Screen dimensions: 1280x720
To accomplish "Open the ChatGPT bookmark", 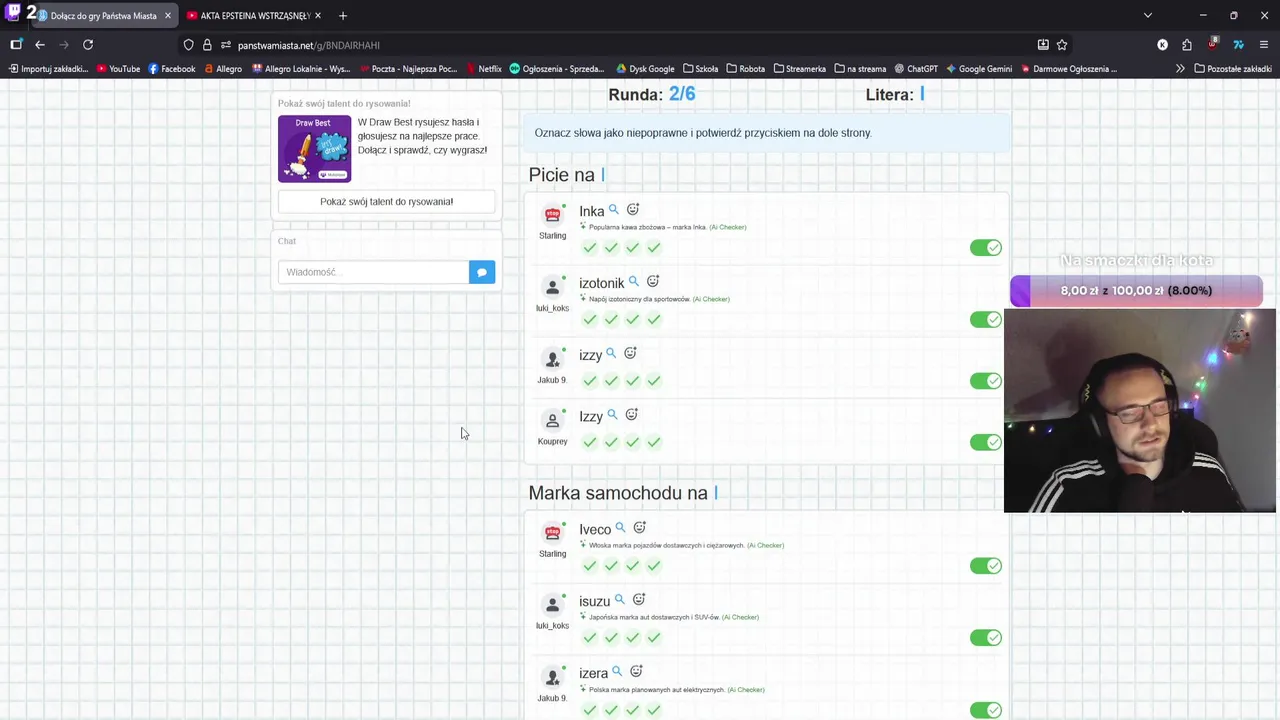I will click(916, 69).
